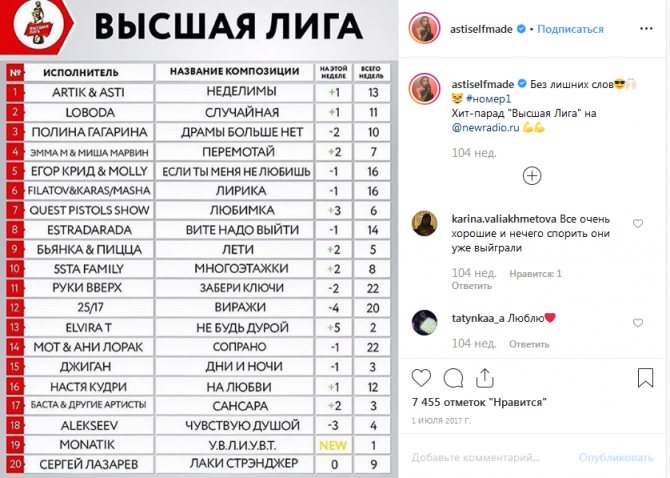This screenshot has height=478, width=670.
Task: Follow the account via Подписаться
Action: 570,29
